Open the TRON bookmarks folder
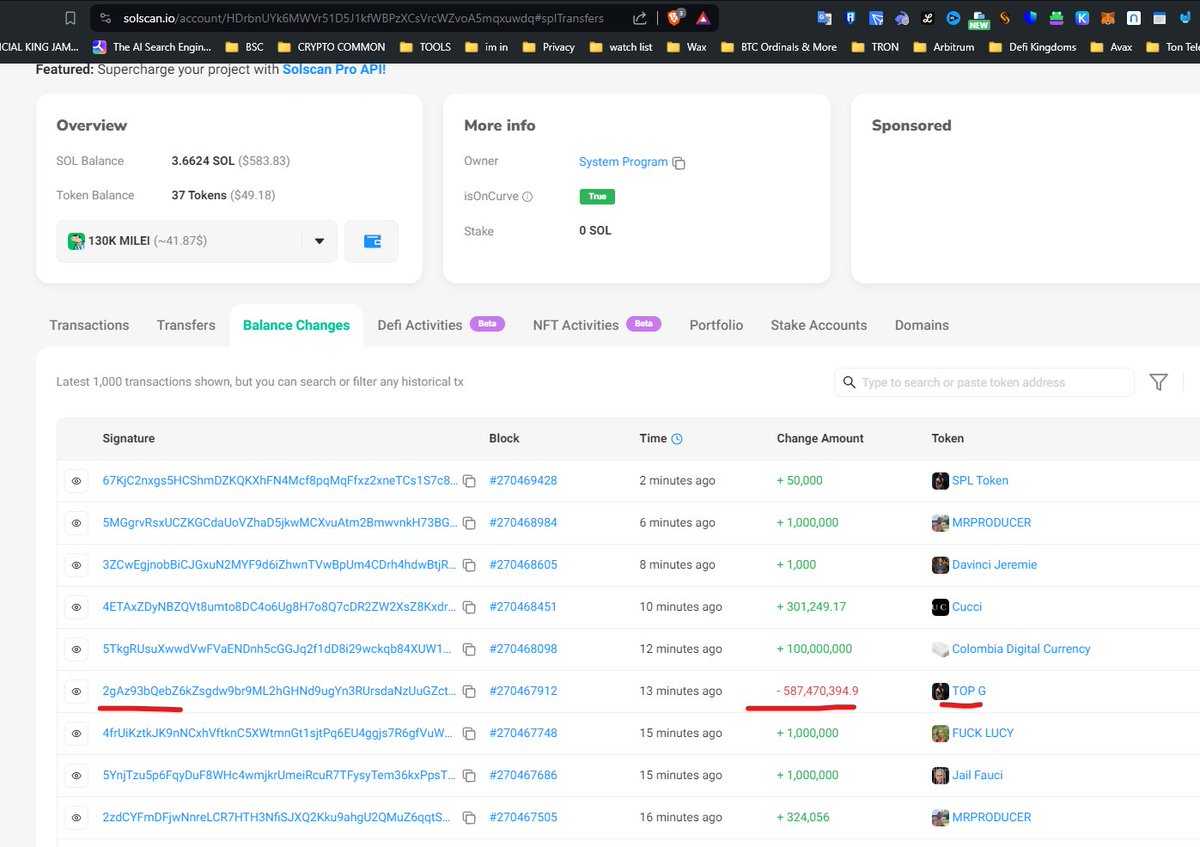The image size is (1200, 847). coord(873,47)
